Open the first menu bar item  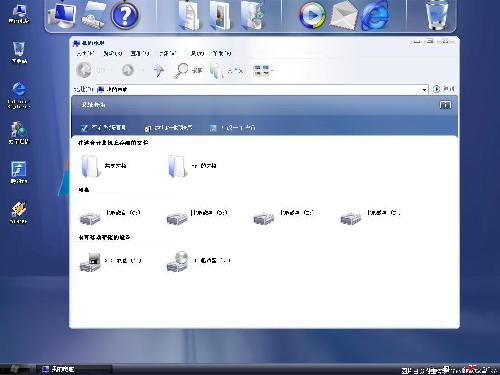[85, 53]
